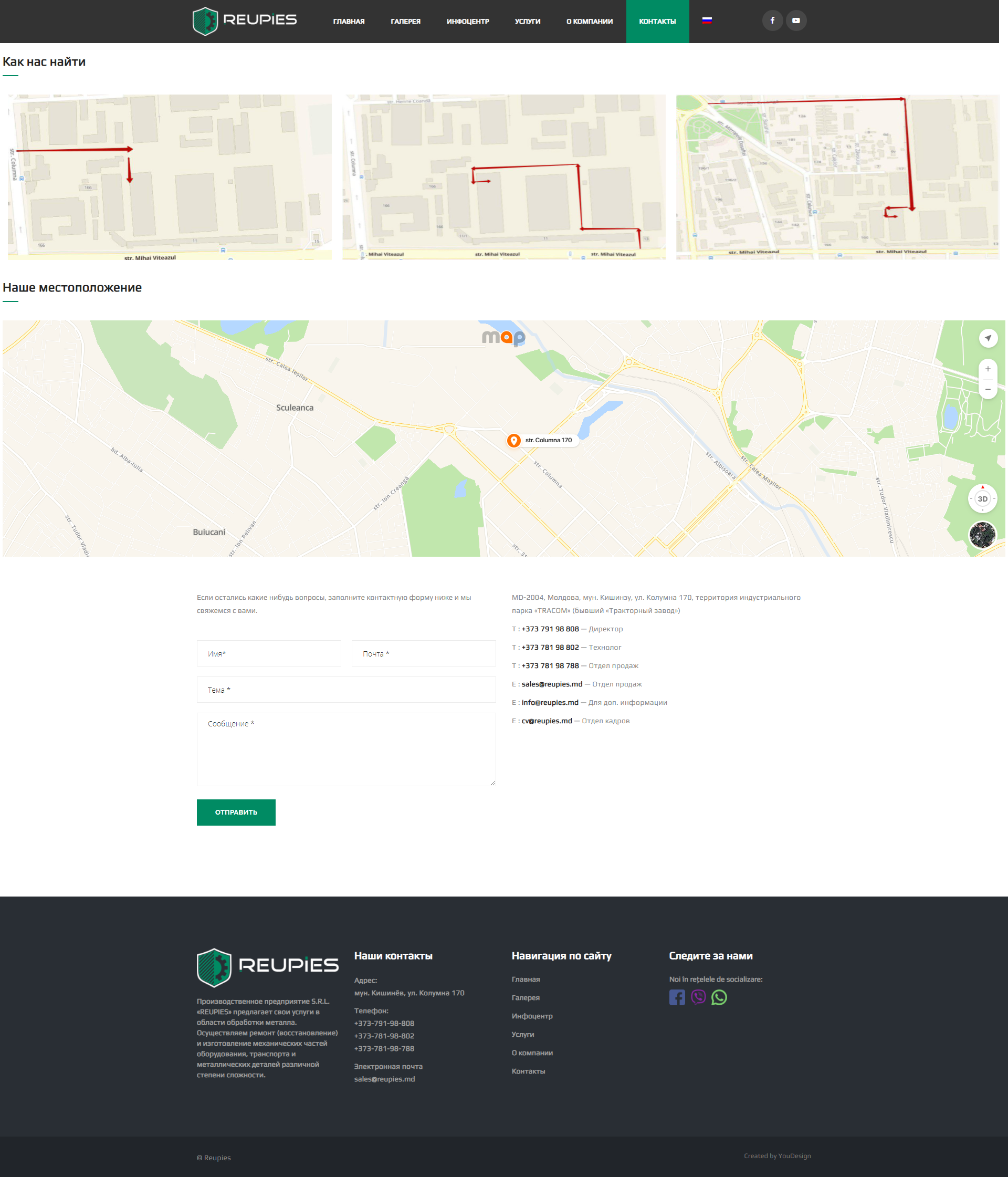Viewport: 1008px width, 1177px height.
Task: Switch to satellite imagery thumbnail
Action: click(x=982, y=535)
